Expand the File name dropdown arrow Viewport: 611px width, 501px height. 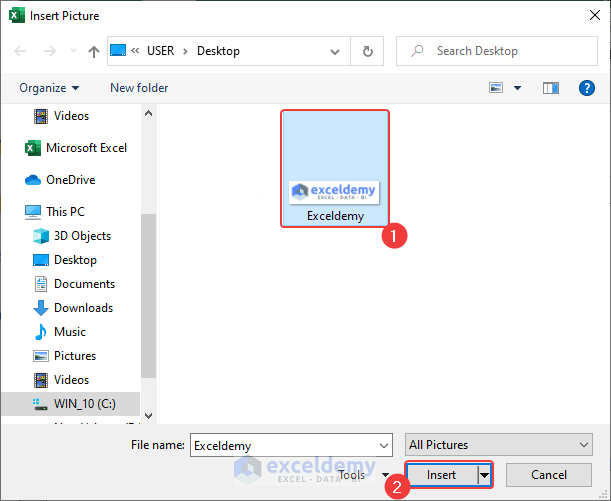pyautogui.click(x=384, y=446)
